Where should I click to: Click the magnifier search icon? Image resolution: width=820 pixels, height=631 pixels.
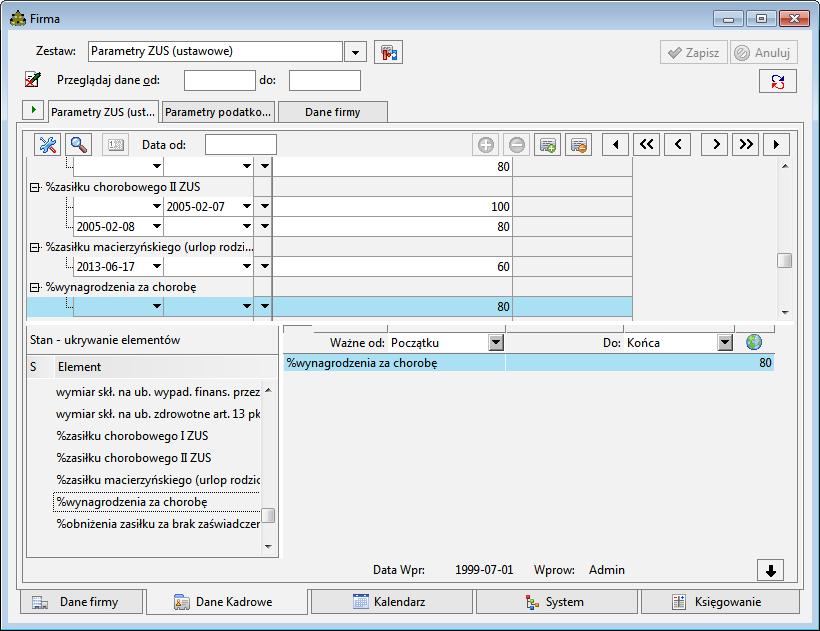click(78, 145)
